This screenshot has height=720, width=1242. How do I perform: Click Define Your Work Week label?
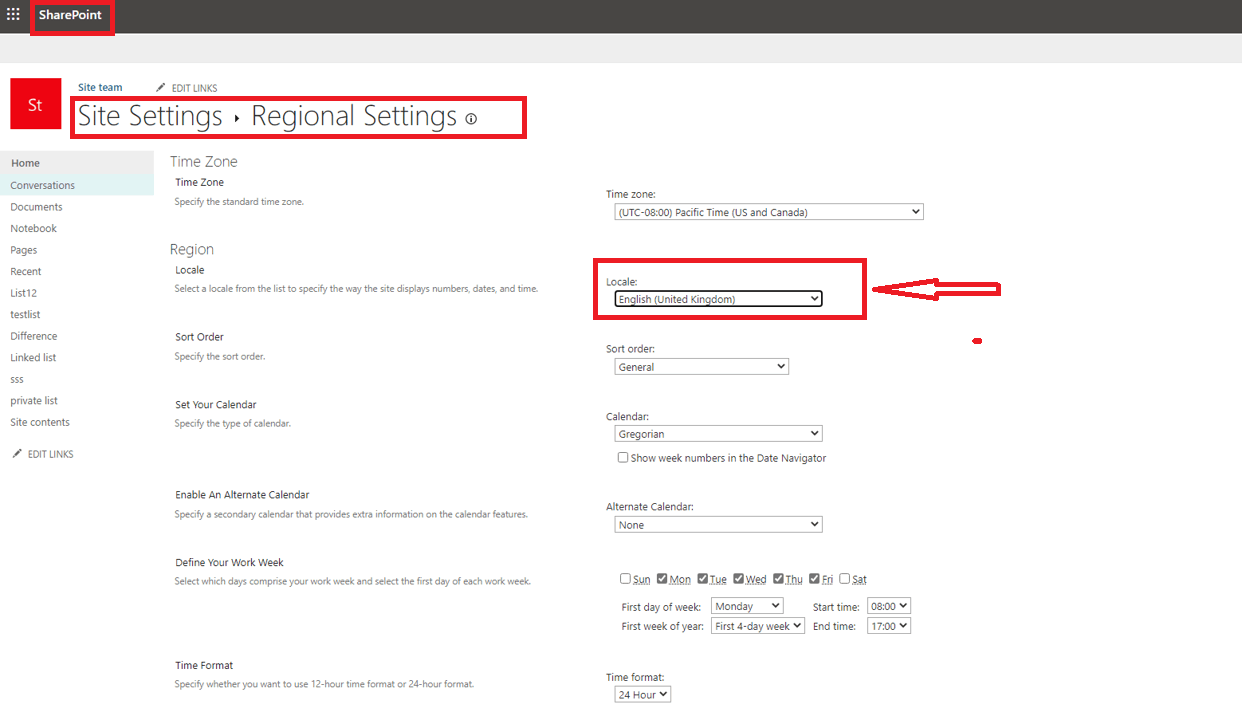pyautogui.click(x=230, y=563)
